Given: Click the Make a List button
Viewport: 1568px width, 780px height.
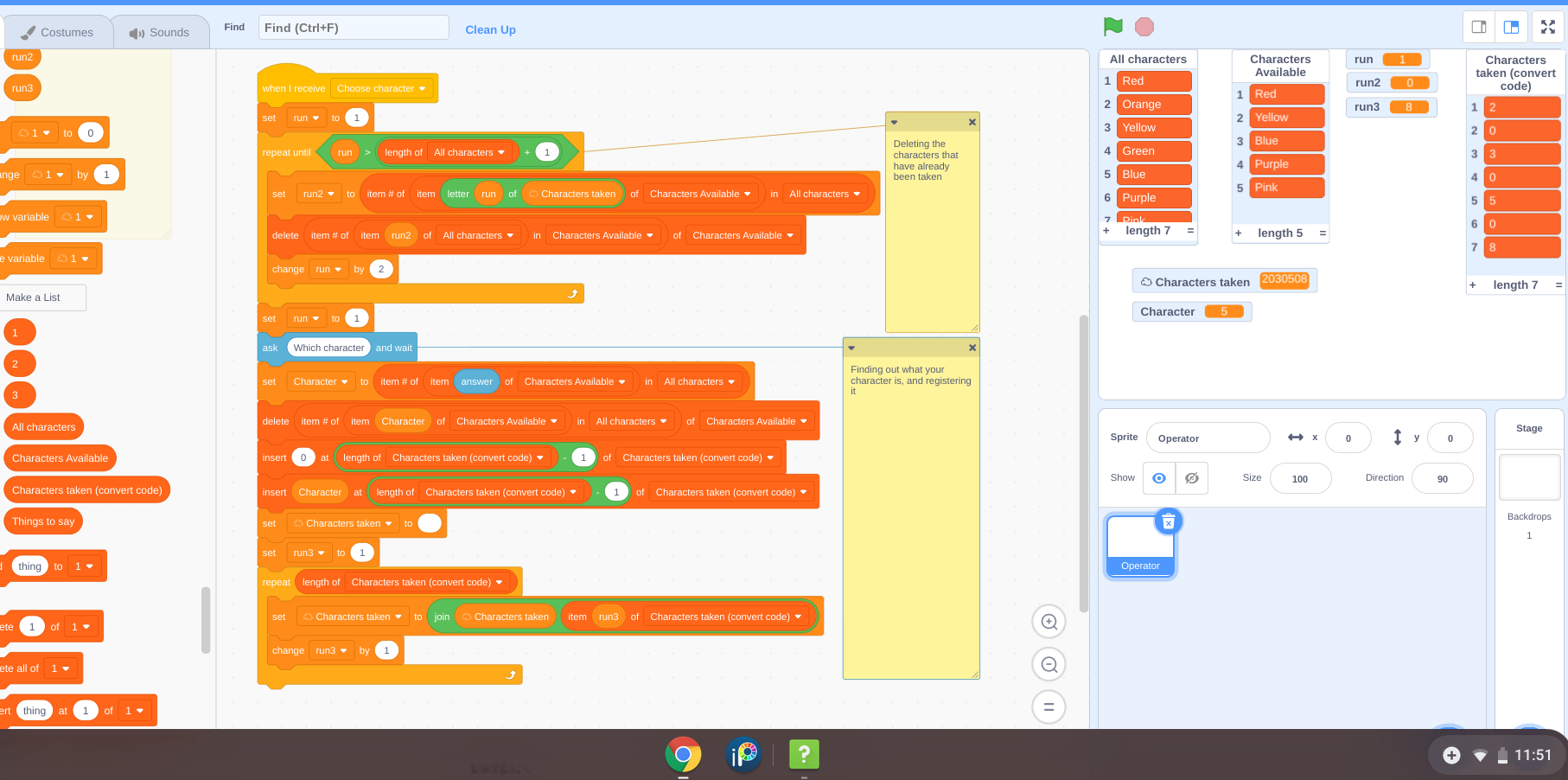Looking at the screenshot, I should point(42,297).
